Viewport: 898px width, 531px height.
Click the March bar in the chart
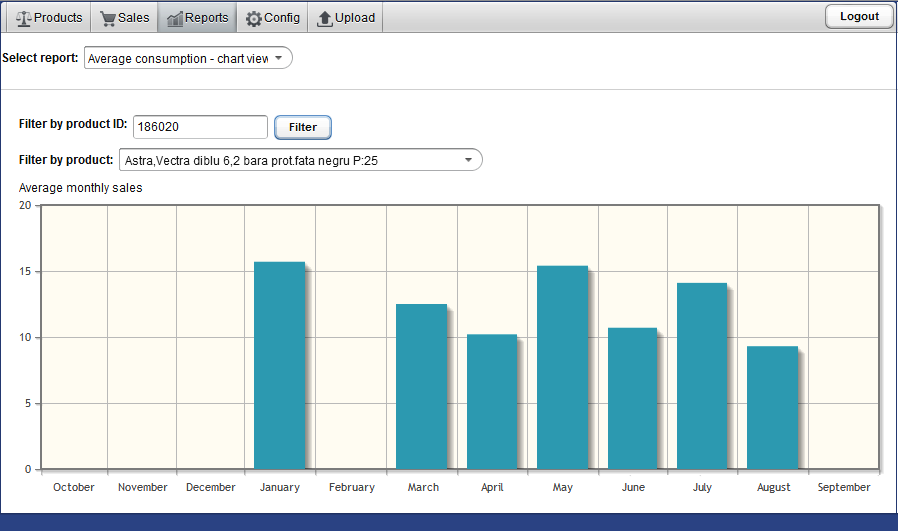pos(422,387)
